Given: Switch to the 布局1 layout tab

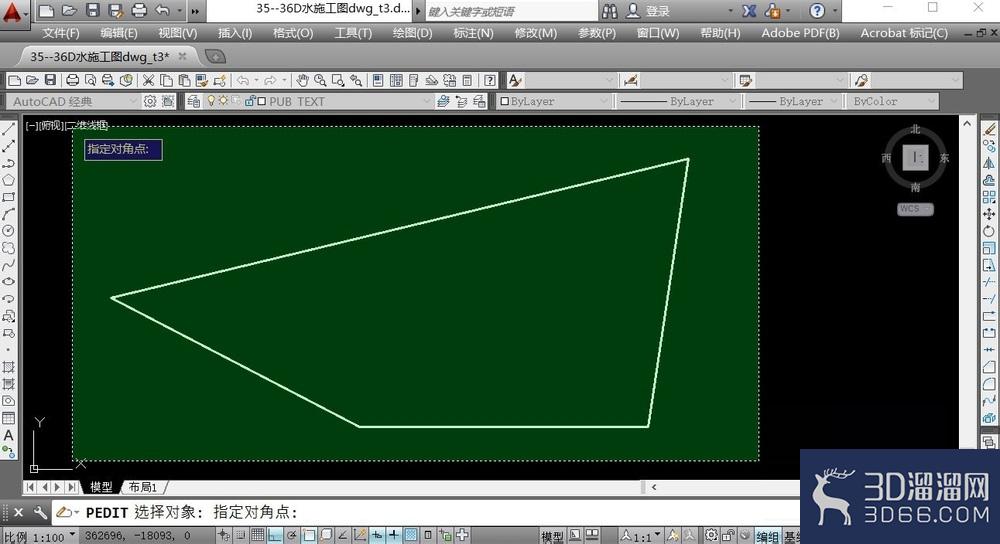Looking at the screenshot, I should click(x=143, y=487).
